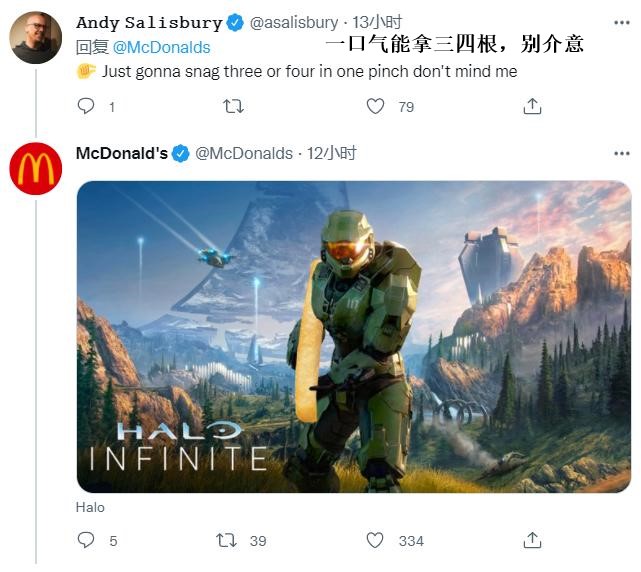Screen dimensions: 641x572
Task: Like the McDonald's Halo tweet
Action: click(x=375, y=540)
